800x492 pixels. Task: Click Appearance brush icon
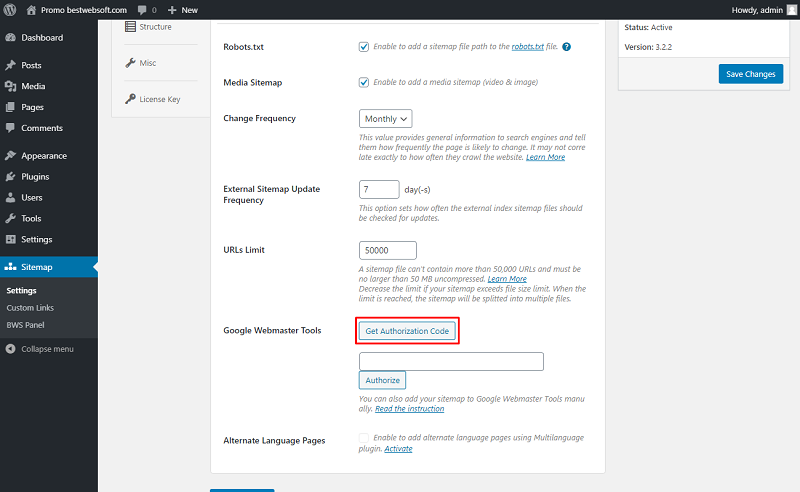tap(10, 155)
